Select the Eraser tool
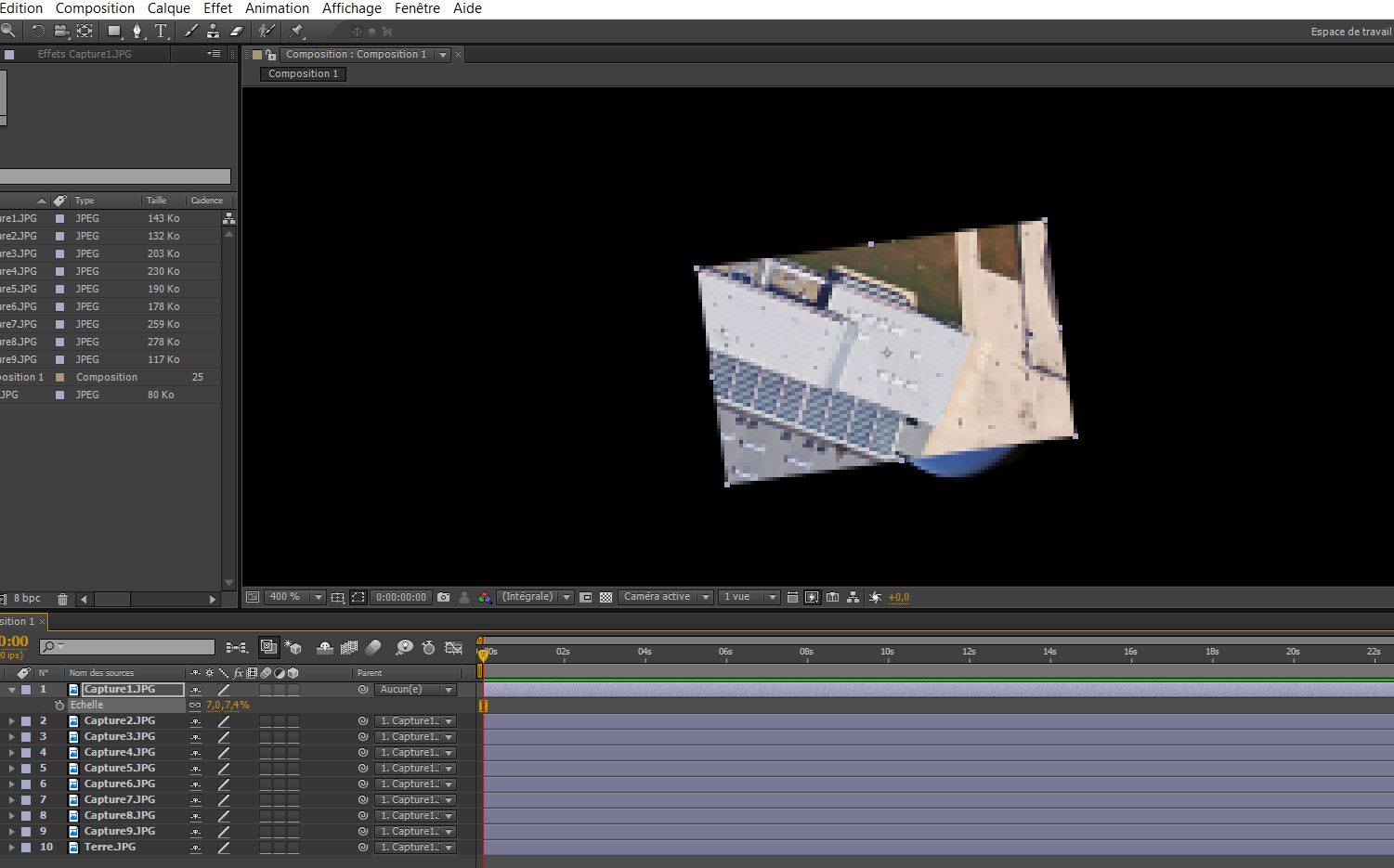1394x868 pixels. click(x=236, y=31)
